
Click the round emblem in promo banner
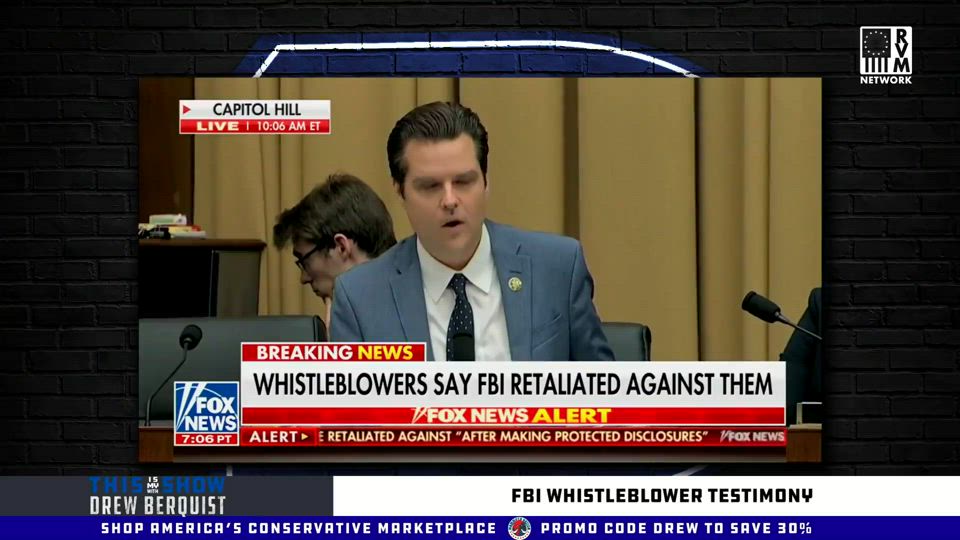[x=519, y=528]
